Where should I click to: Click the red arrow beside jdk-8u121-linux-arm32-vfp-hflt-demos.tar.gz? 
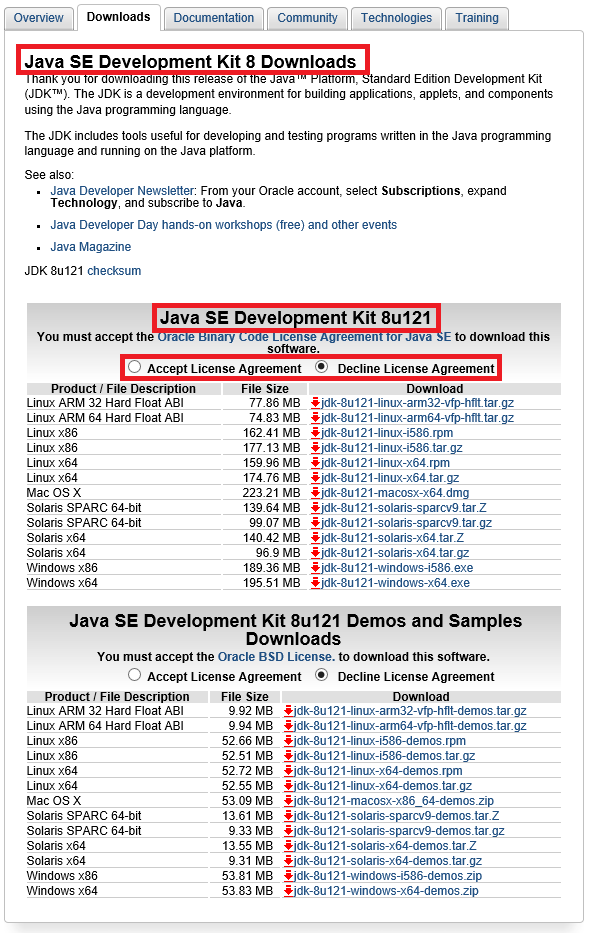point(288,710)
